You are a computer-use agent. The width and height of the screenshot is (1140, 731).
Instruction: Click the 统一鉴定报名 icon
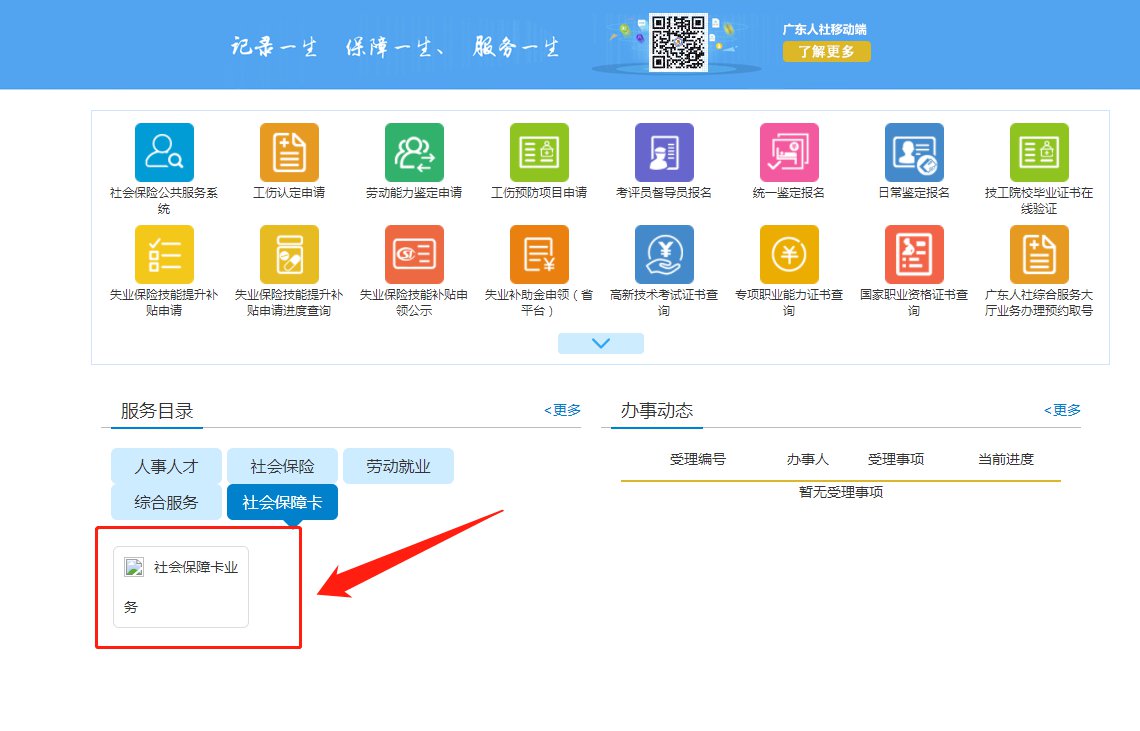click(789, 153)
